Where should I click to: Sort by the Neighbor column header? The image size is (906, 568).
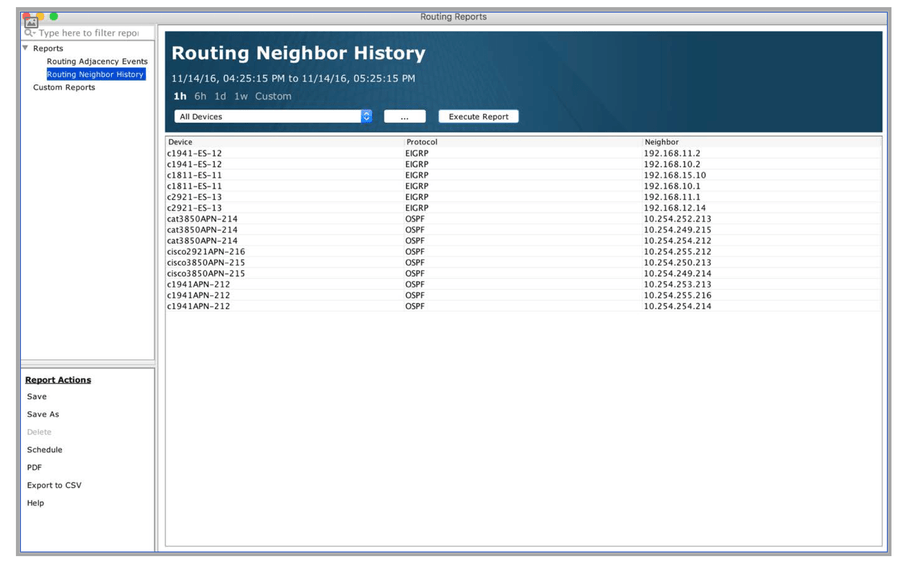coord(762,142)
